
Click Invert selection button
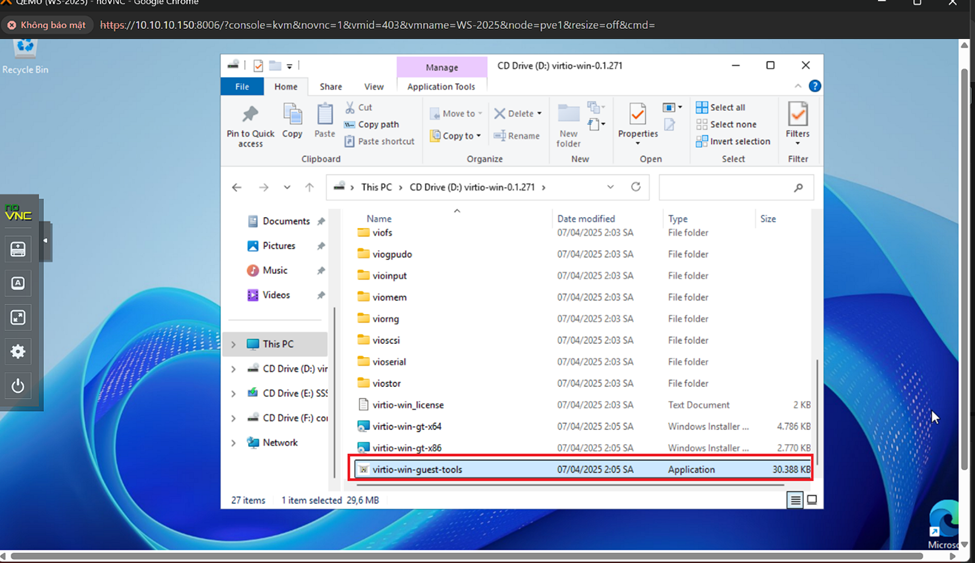732,141
